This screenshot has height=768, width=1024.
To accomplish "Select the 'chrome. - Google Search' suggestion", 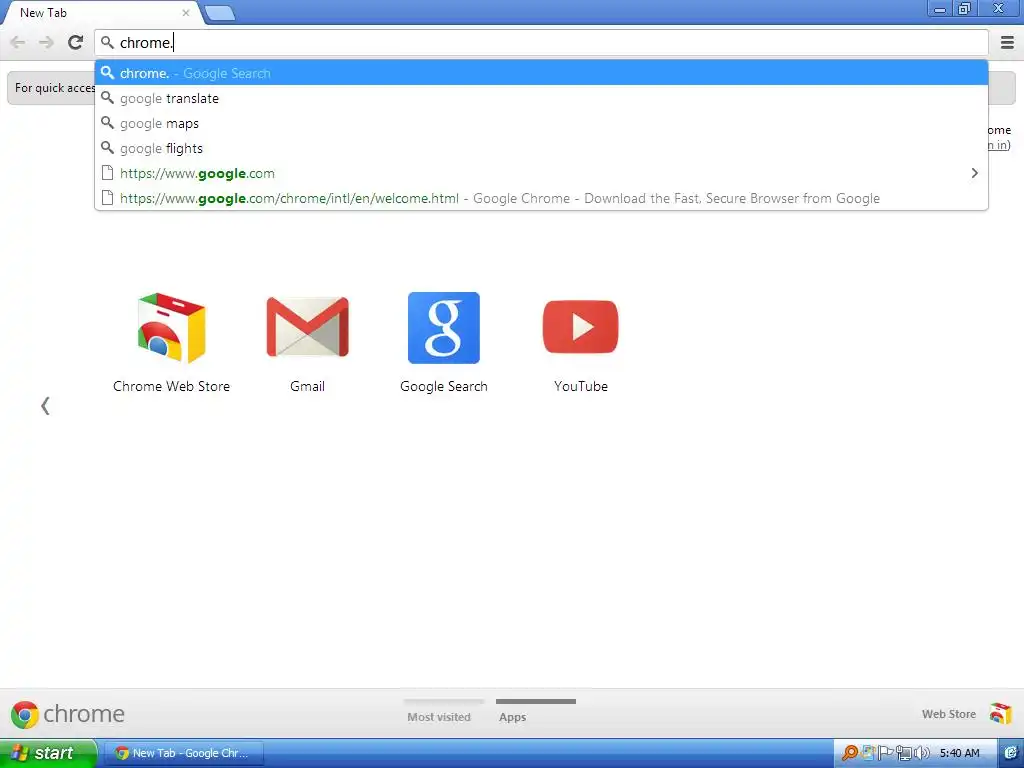I will tap(541, 73).
